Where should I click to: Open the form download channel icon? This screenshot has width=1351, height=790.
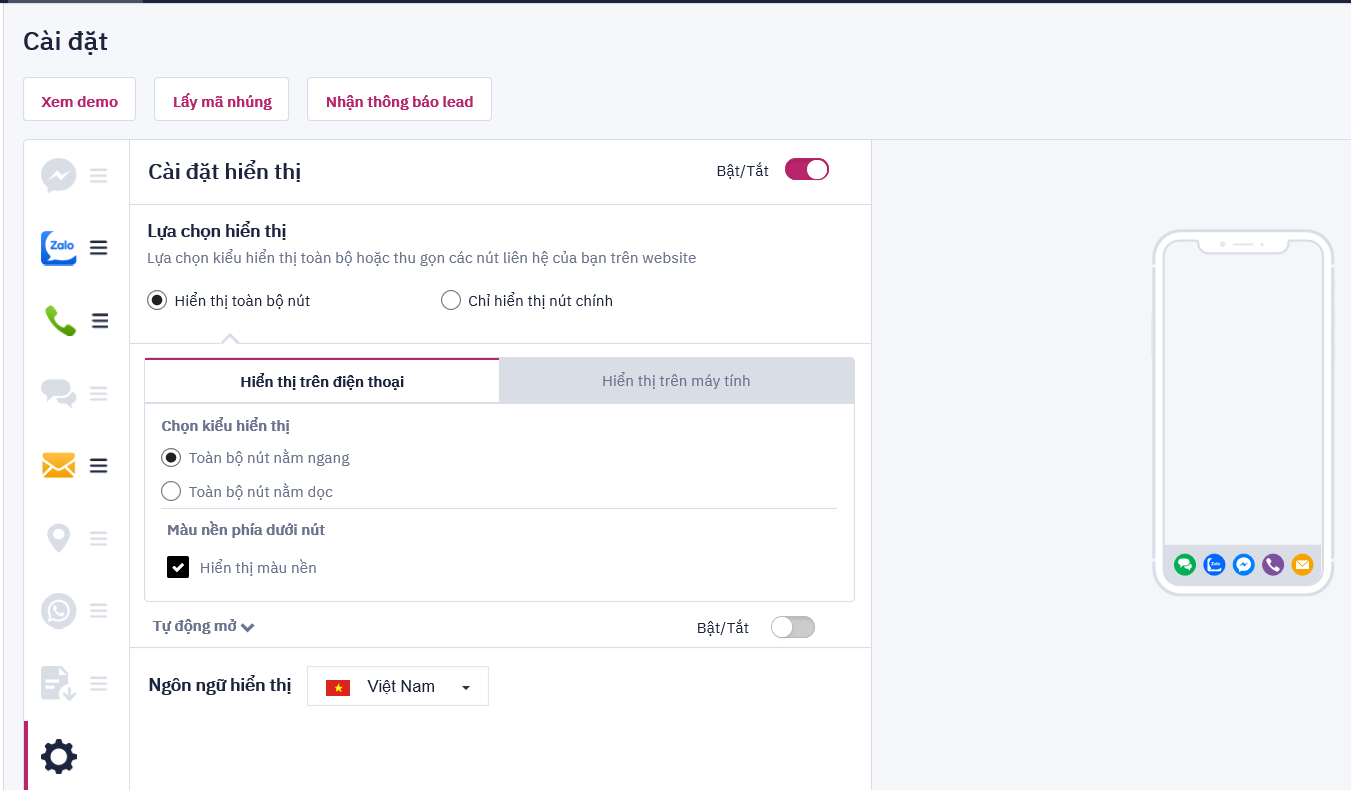click(x=59, y=684)
